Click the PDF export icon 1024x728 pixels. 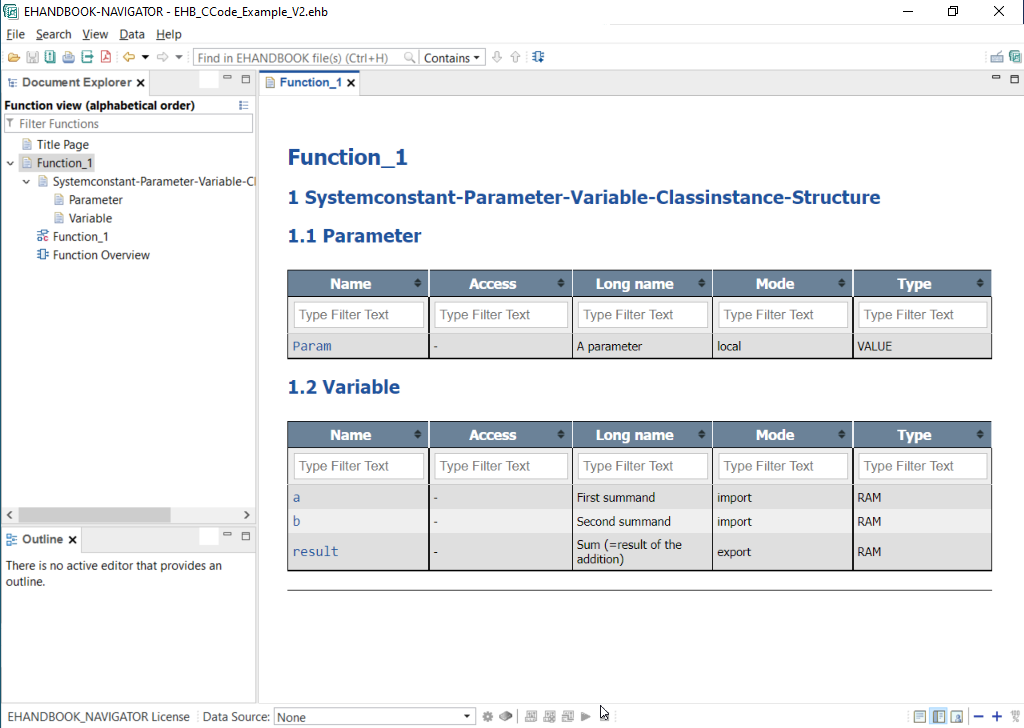105,58
